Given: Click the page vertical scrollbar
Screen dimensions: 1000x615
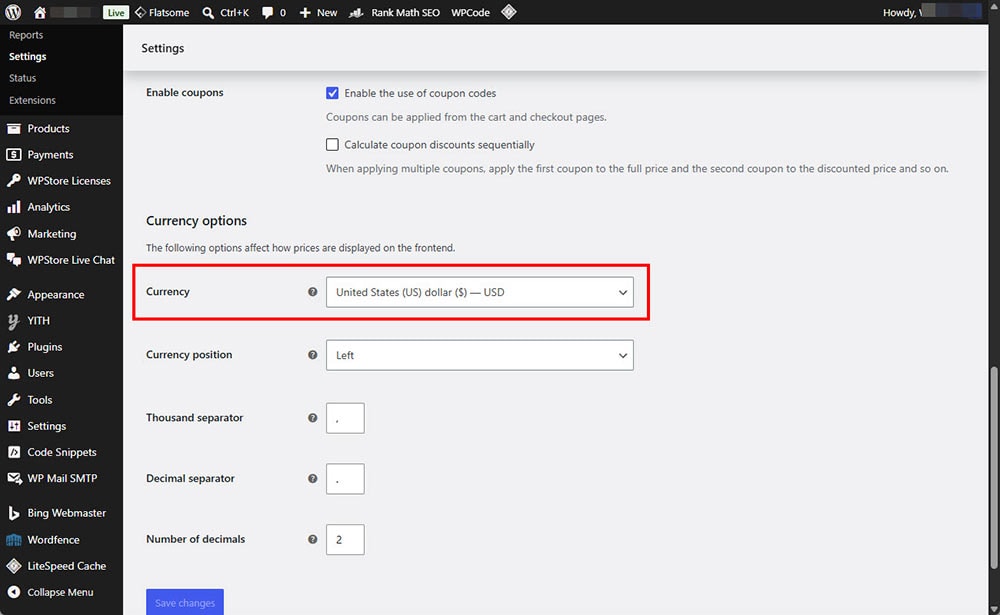Looking at the screenshot, I should (x=994, y=467).
